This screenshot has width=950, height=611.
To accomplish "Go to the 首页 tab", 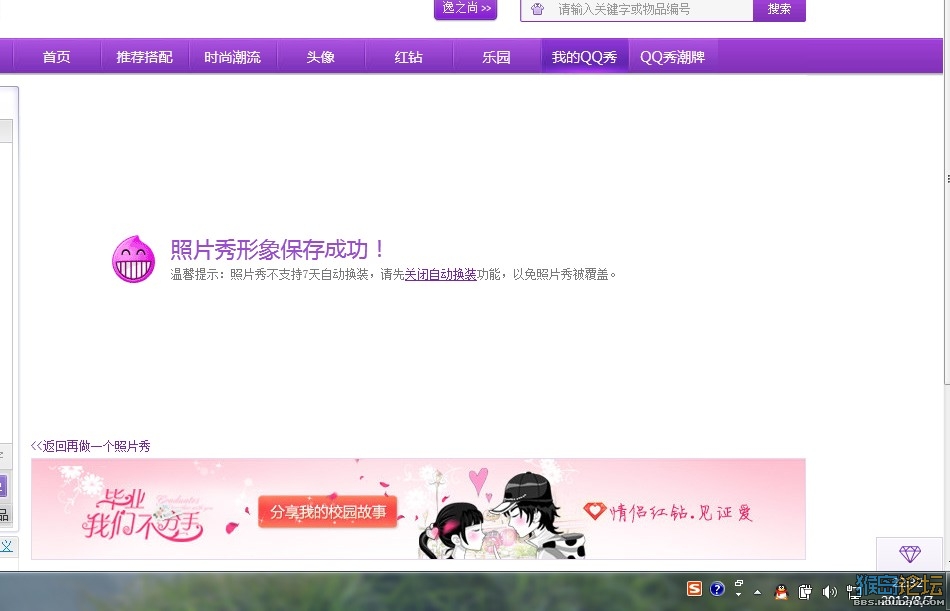I will coord(56,57).
